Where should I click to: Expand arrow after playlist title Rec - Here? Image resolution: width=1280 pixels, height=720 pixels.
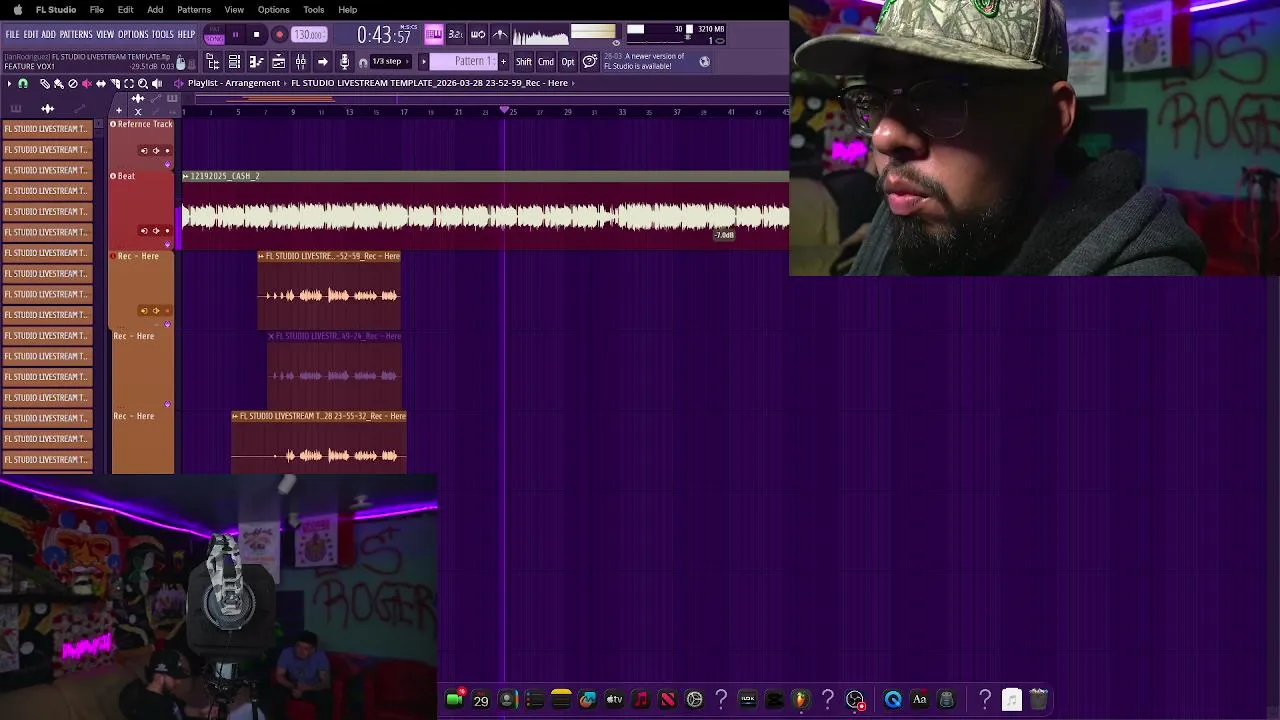click(573, 83)
